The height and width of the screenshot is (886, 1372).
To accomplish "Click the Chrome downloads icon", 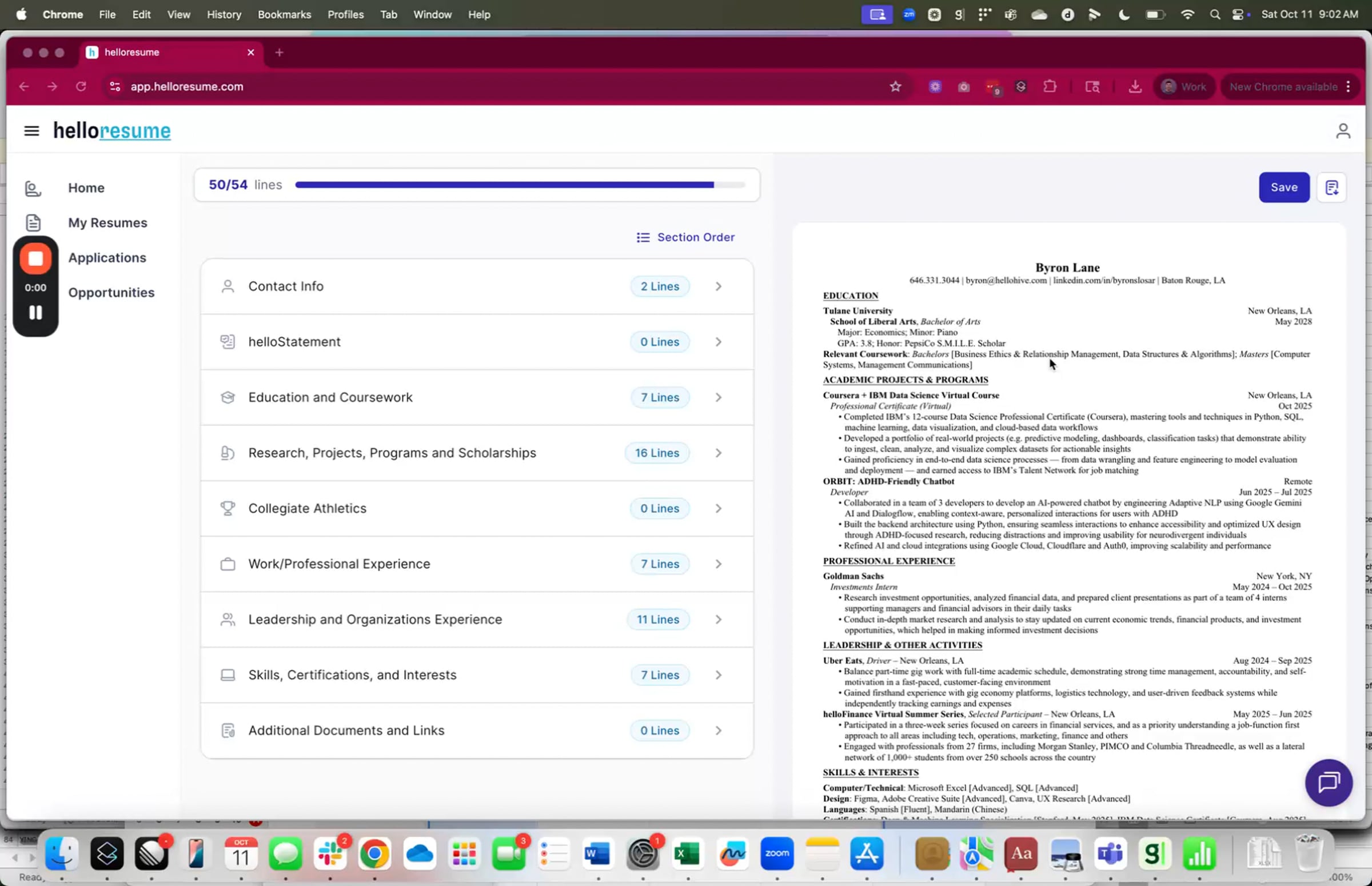I will point(1134,87).
